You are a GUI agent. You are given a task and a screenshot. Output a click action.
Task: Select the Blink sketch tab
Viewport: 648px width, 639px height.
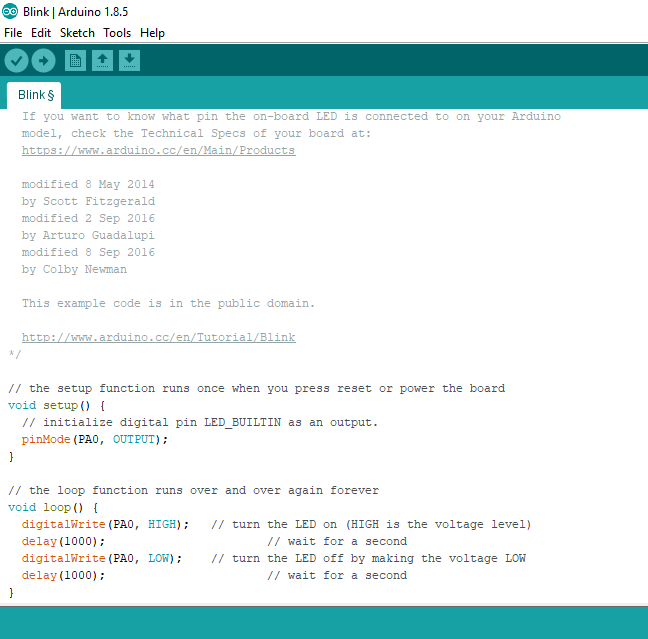coord(34,95)
